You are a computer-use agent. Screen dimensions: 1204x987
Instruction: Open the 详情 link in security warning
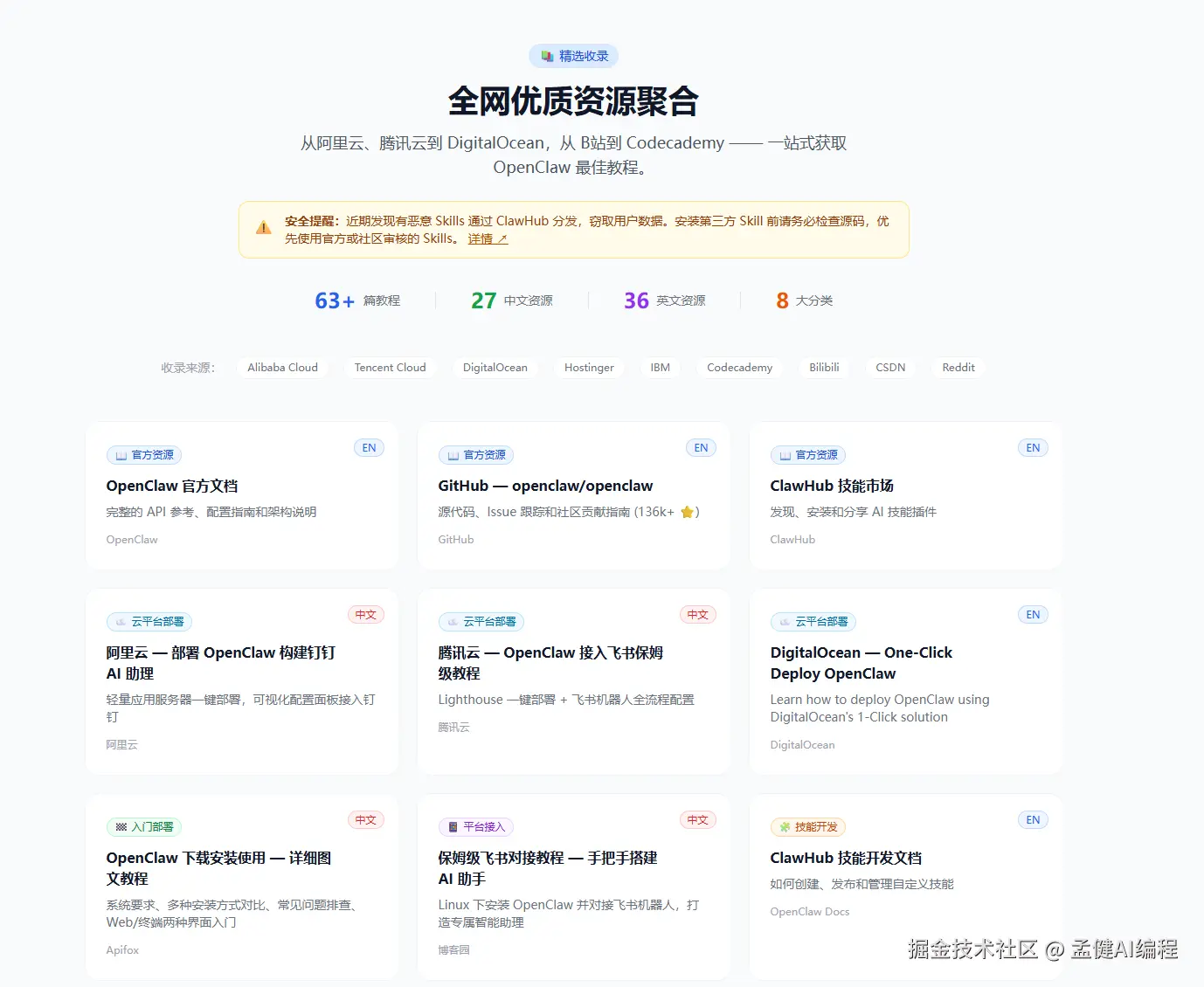click(x=488, y=238)
